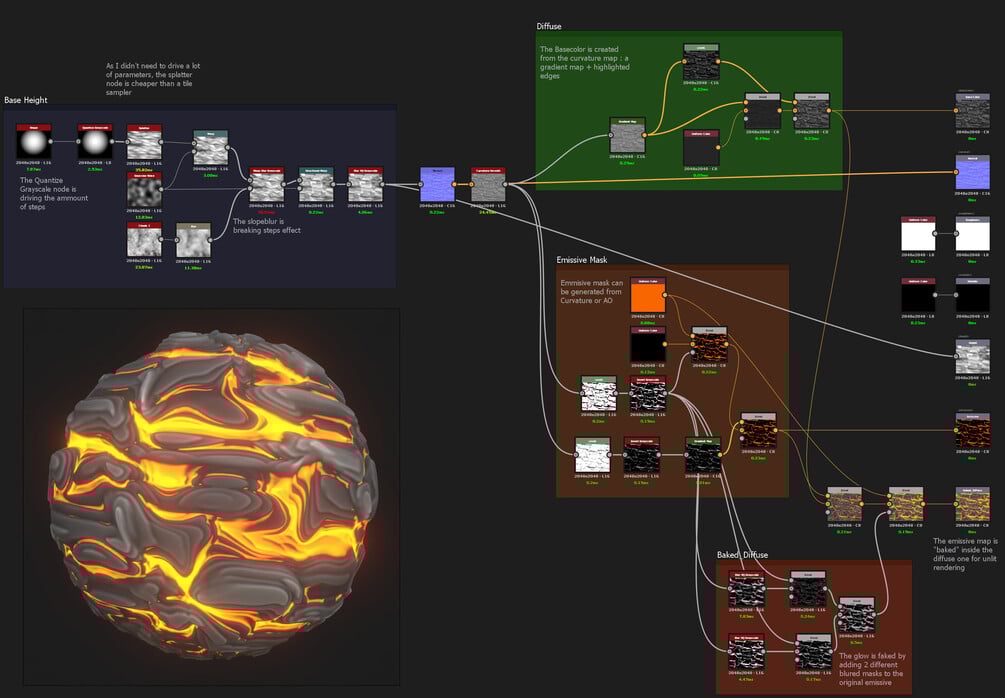The image size is (1005, 698).
Task: Select the second Blend node in Diffuse frame
Action: pos(811,112)
